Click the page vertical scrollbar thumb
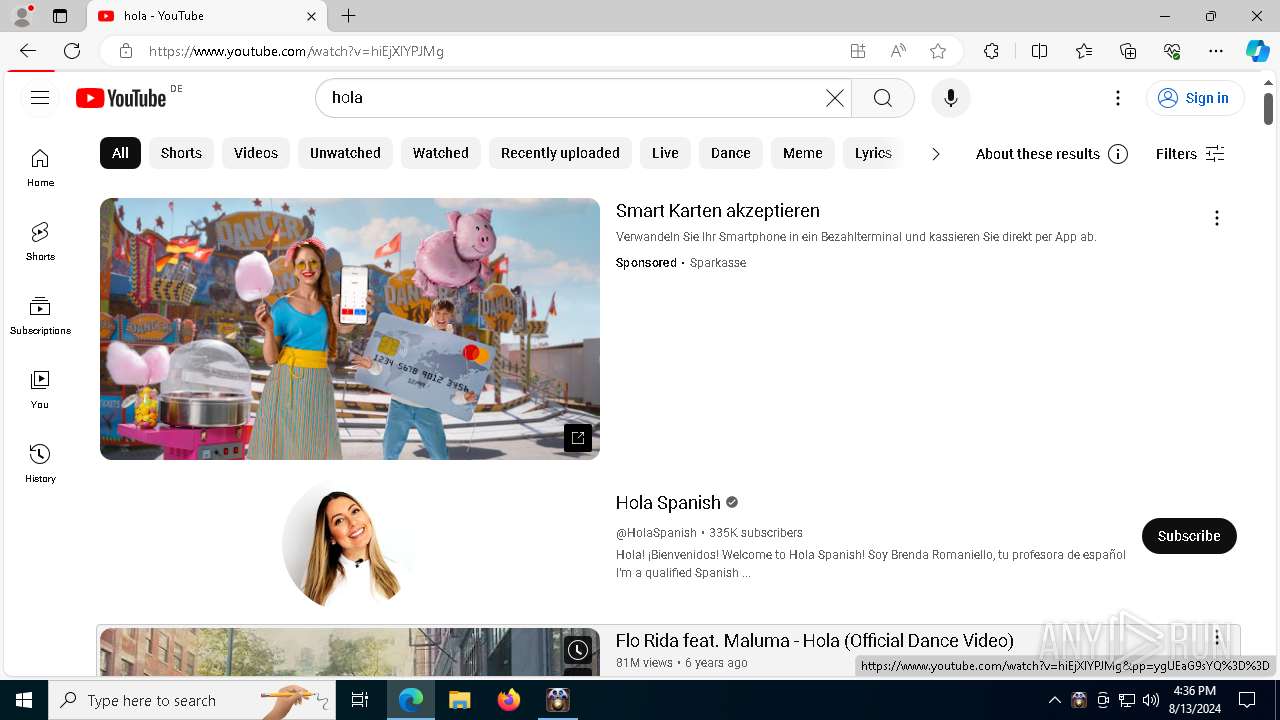The width and height of the screenshot is (1280, 720). point(1268,109)
